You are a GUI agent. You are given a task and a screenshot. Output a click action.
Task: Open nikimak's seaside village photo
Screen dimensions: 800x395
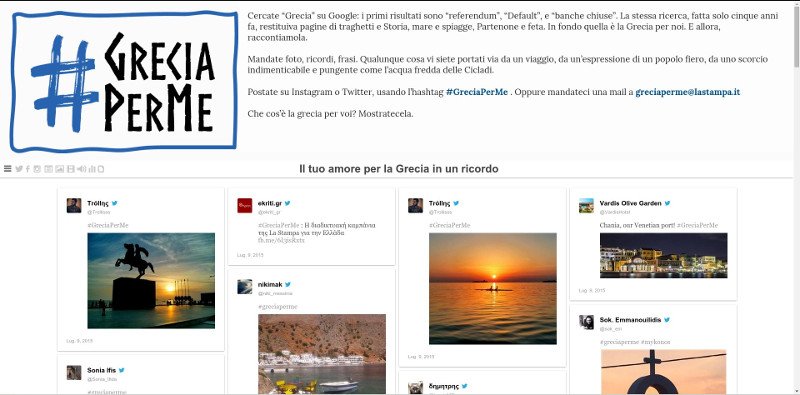pos(322,354)
